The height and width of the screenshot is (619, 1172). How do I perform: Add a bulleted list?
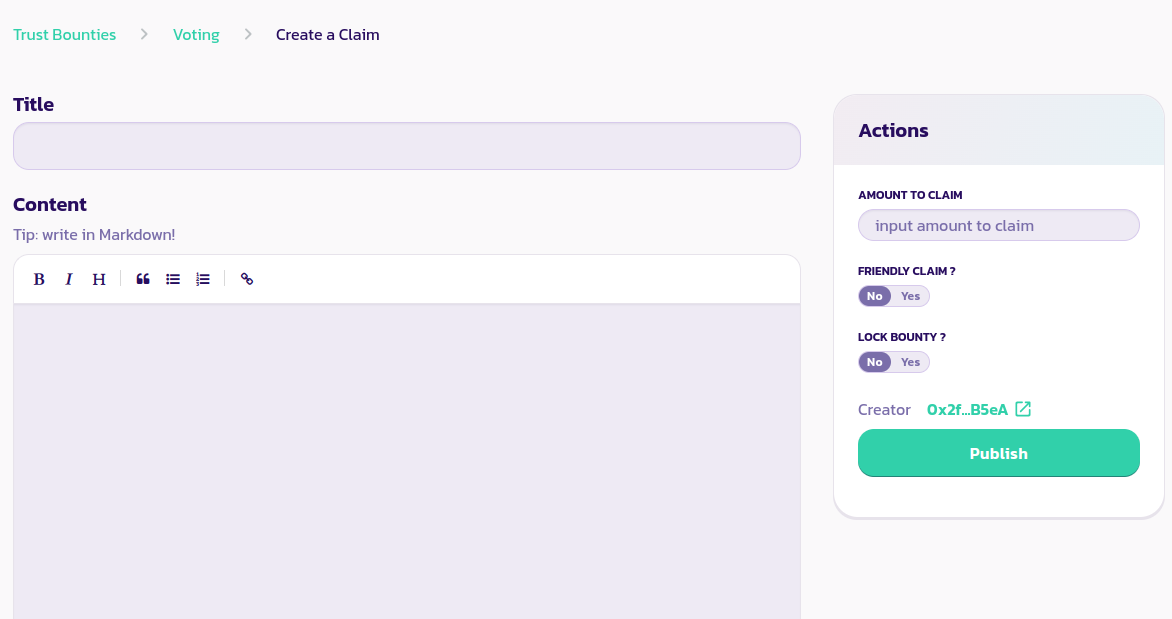click(x=173, y=279)
